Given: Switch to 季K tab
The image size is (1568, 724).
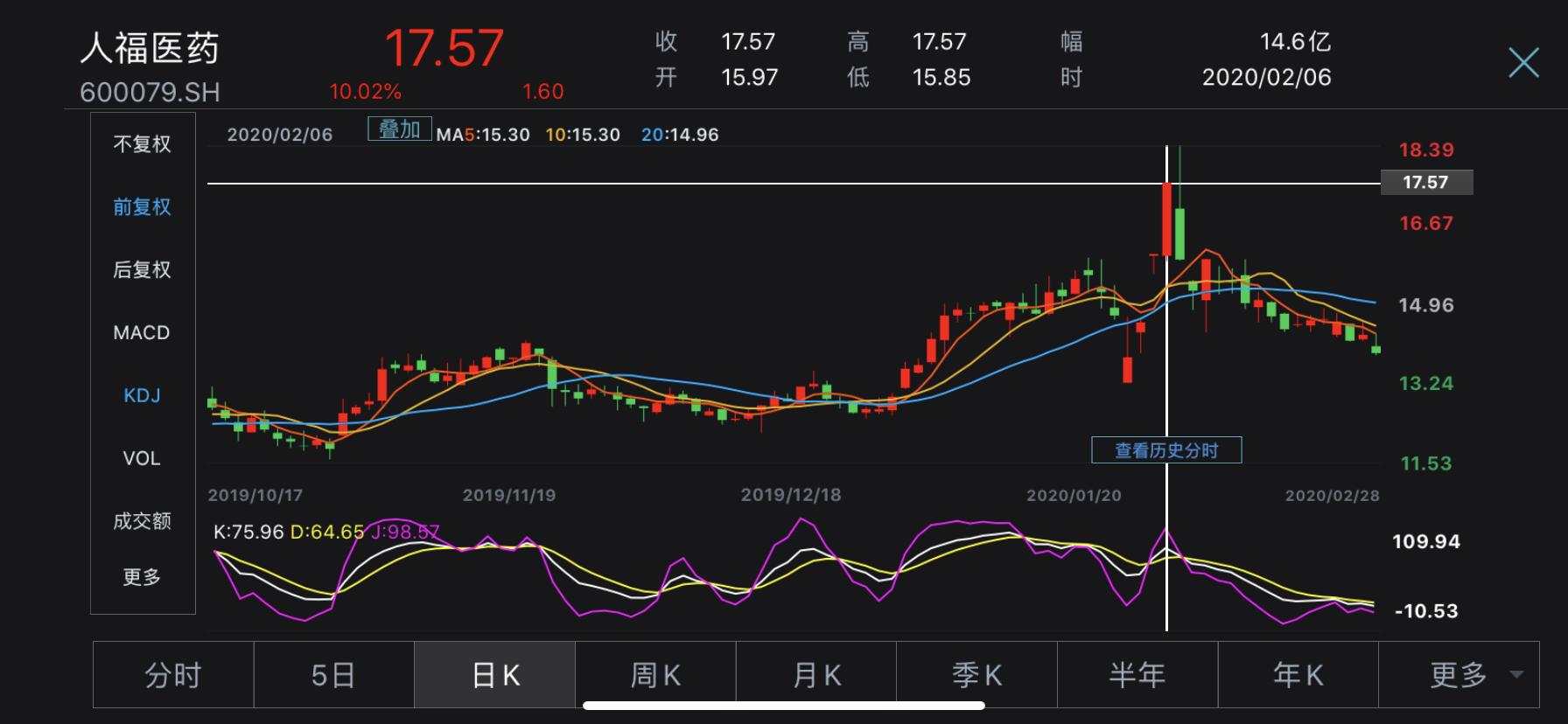Looking at the screenshot, I should (976, 674).
